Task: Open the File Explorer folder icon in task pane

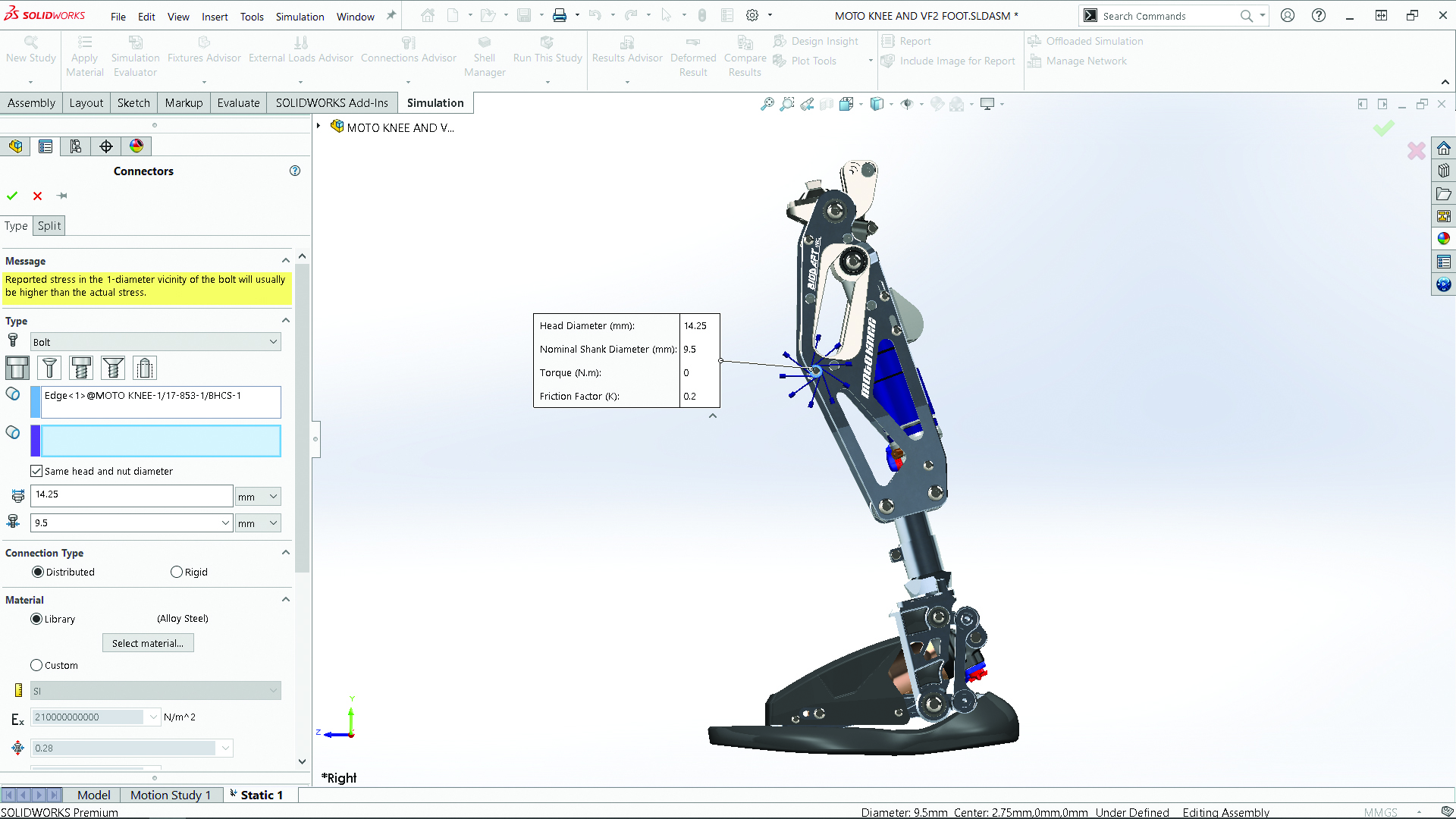Action: 1444,193
